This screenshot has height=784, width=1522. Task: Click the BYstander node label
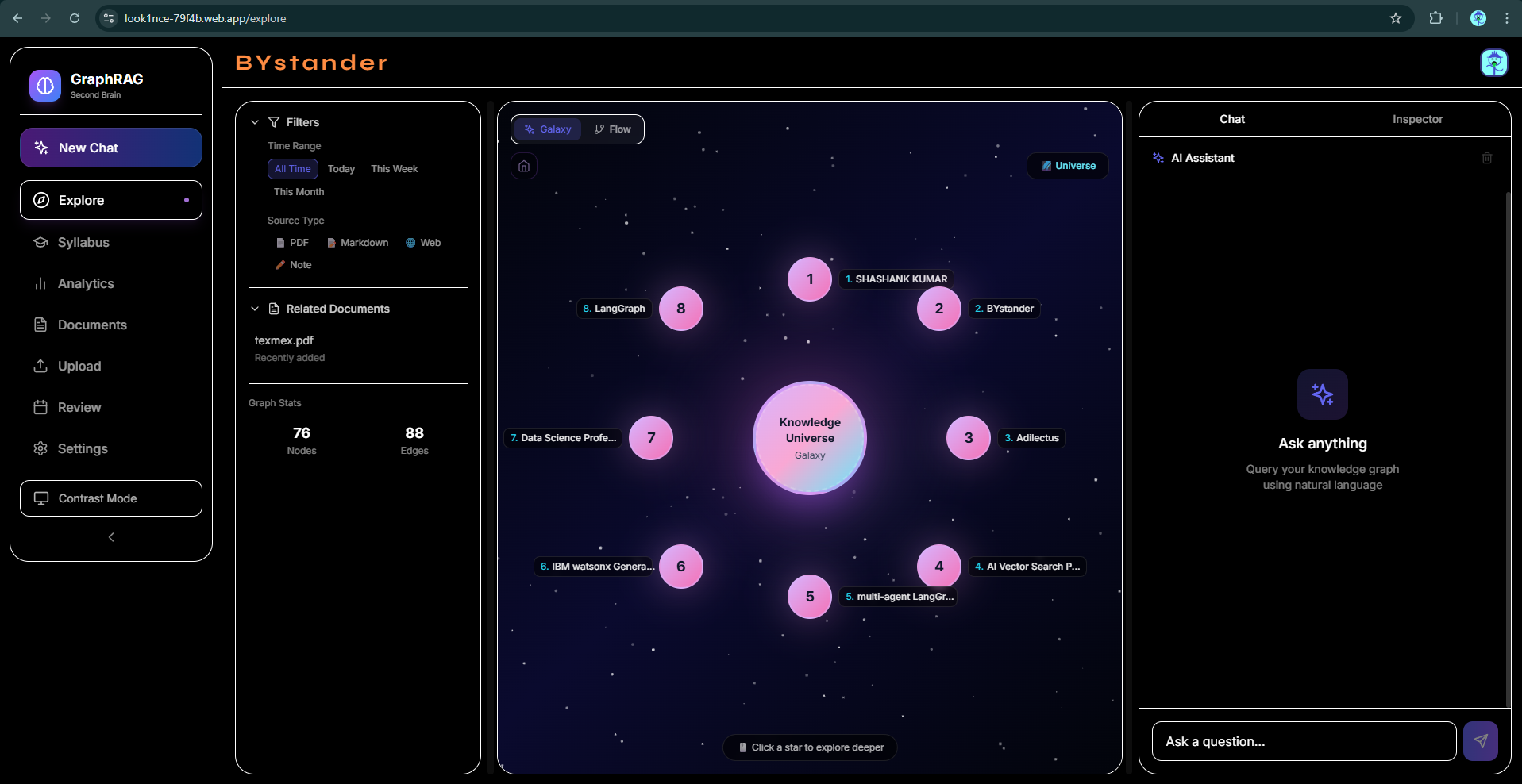pos(1004,309)
